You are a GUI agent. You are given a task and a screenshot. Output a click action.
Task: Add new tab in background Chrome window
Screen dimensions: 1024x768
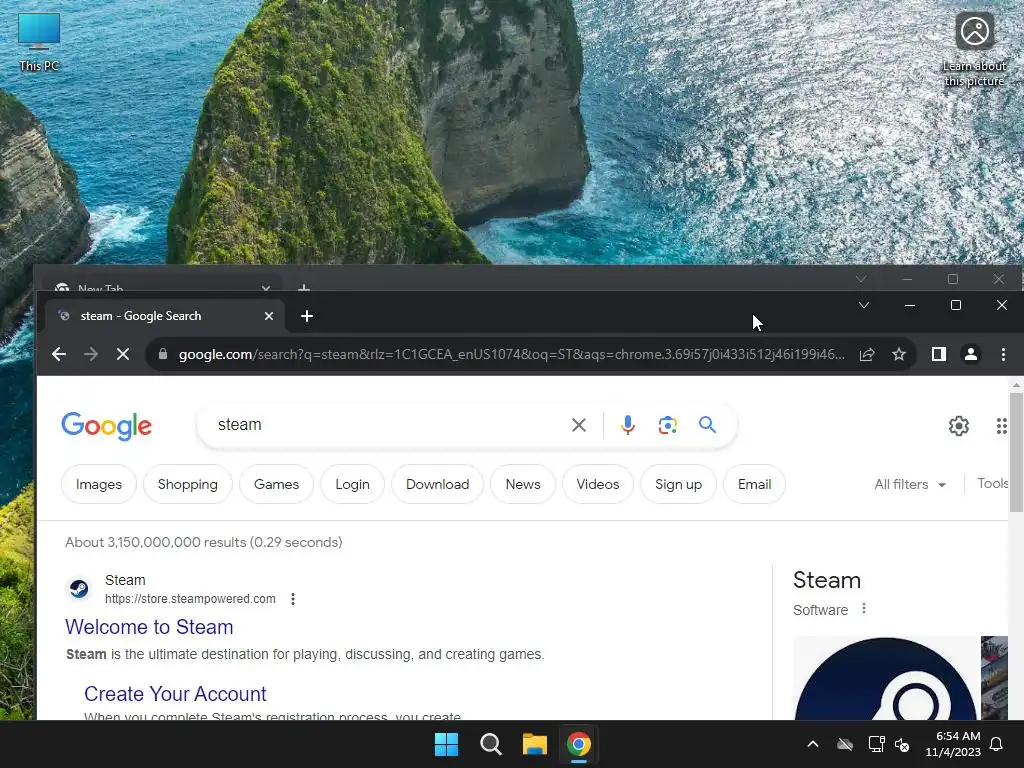pos(304,287)
